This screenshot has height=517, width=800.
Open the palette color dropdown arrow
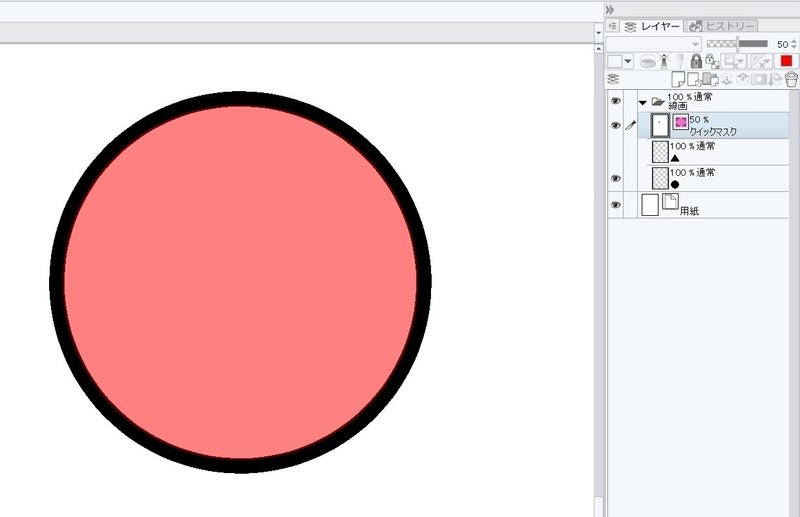pyautogui.click(x=628, y=62)
